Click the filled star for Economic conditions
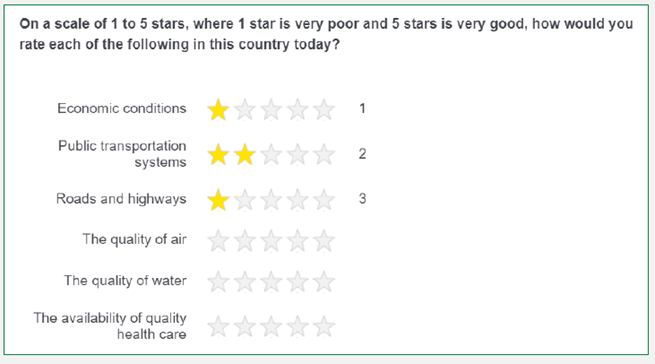 coord(218,109)
